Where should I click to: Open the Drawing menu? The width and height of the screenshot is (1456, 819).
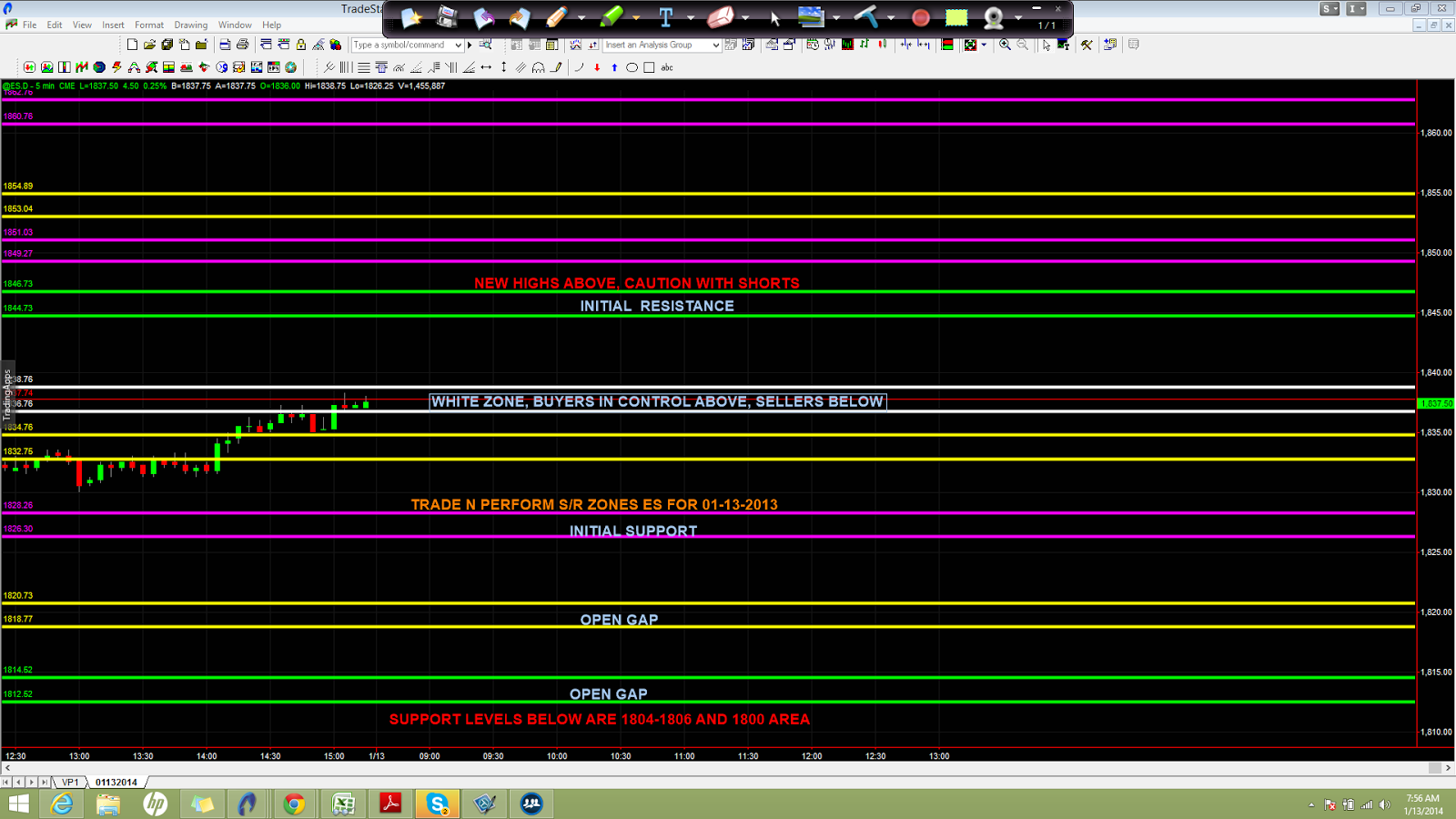(x=191, y=25)
